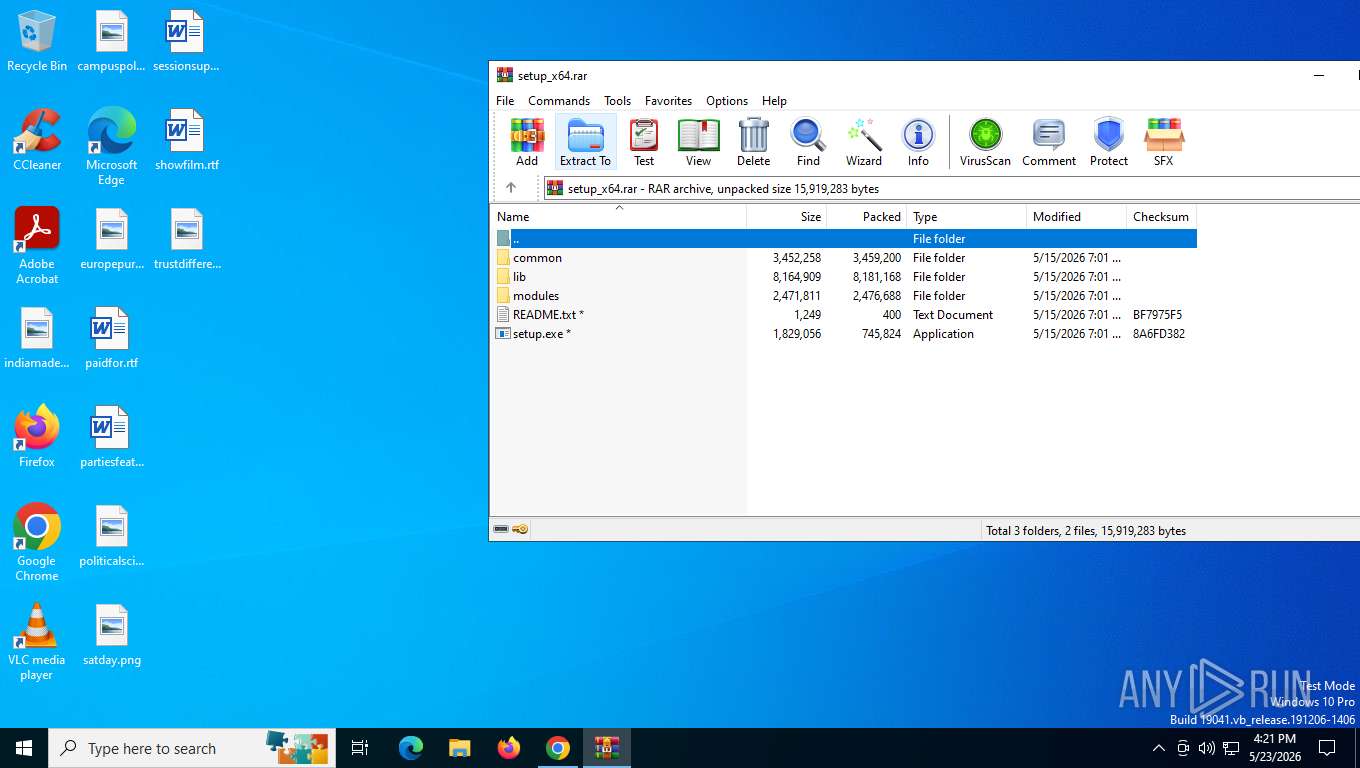Open notification center in taskbar
Image resolution: width=1360 pixels, height=768 pixels.
1327,748
